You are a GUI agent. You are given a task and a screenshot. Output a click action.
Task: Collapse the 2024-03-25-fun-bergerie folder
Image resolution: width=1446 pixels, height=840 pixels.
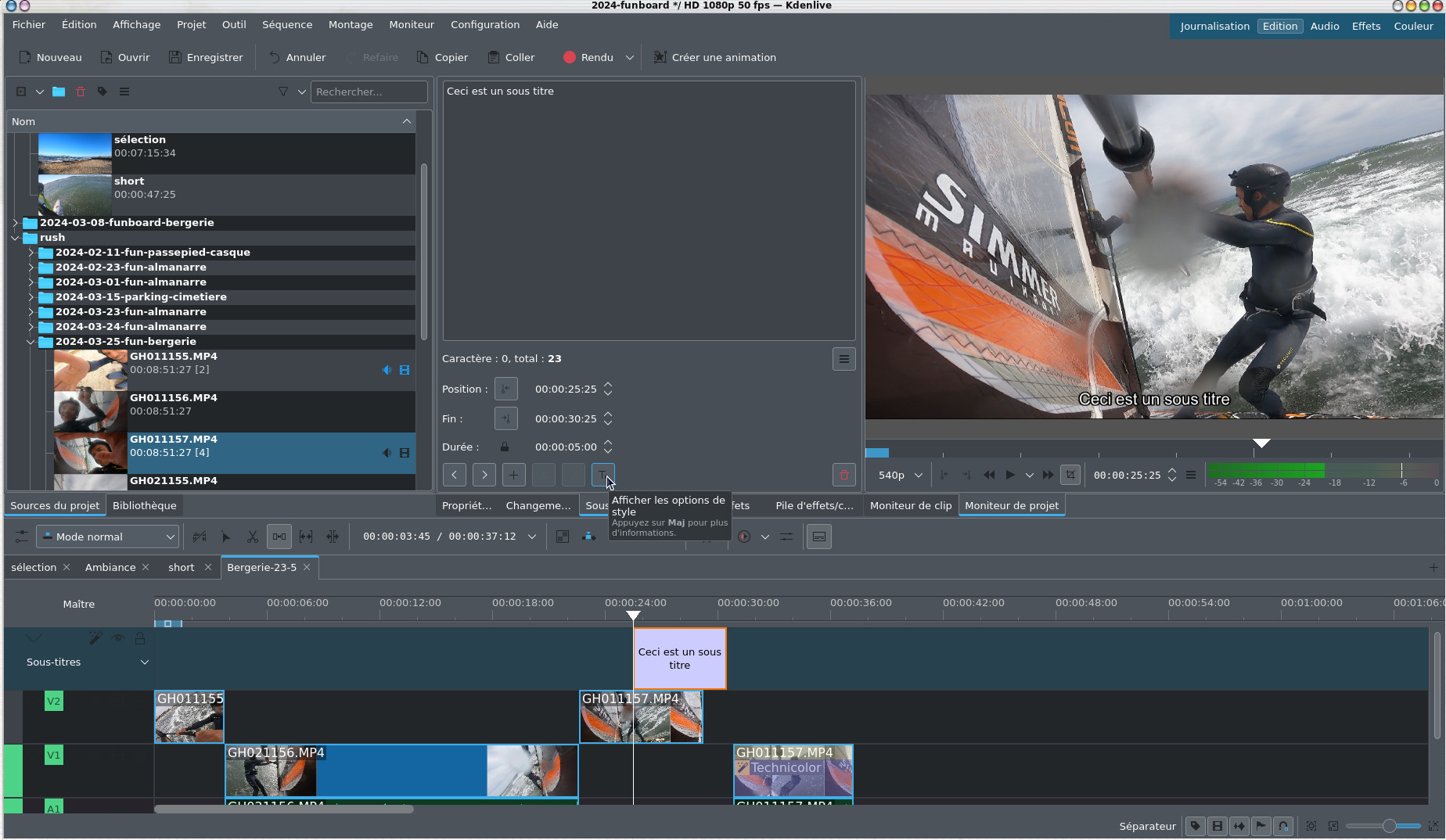(31, 342)
